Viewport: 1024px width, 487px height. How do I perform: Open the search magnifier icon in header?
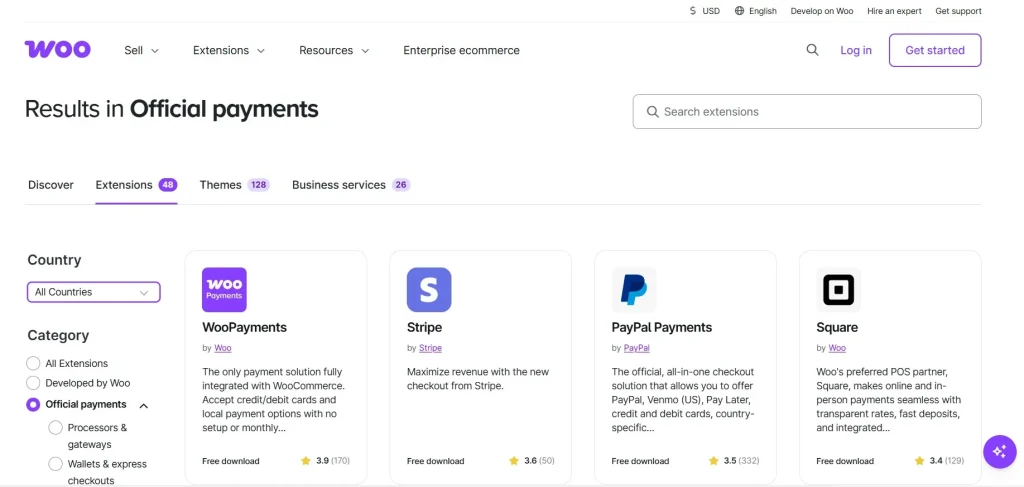(x=812, y=50)
